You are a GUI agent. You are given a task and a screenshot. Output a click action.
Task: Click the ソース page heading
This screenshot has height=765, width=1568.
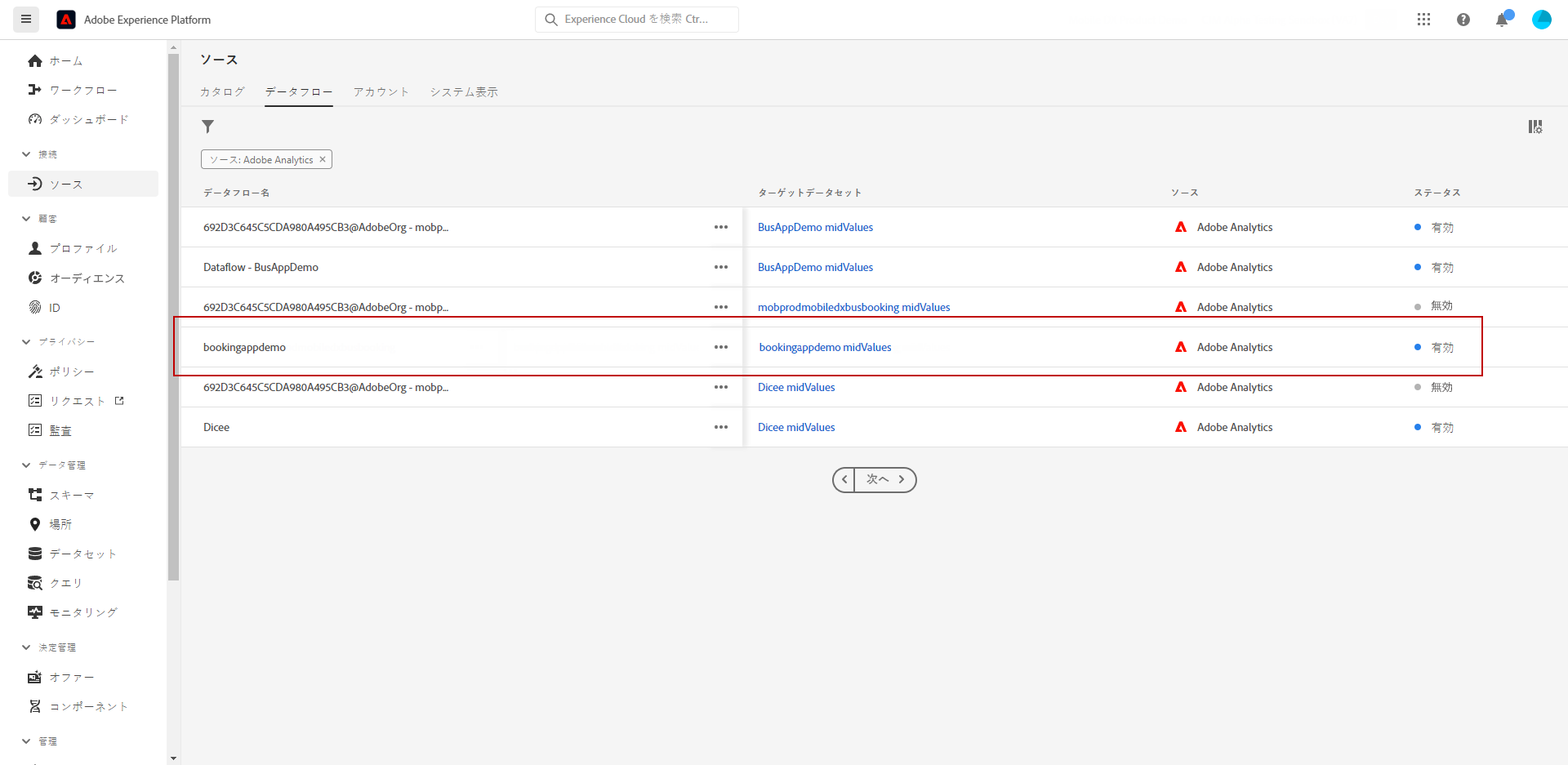219,60
